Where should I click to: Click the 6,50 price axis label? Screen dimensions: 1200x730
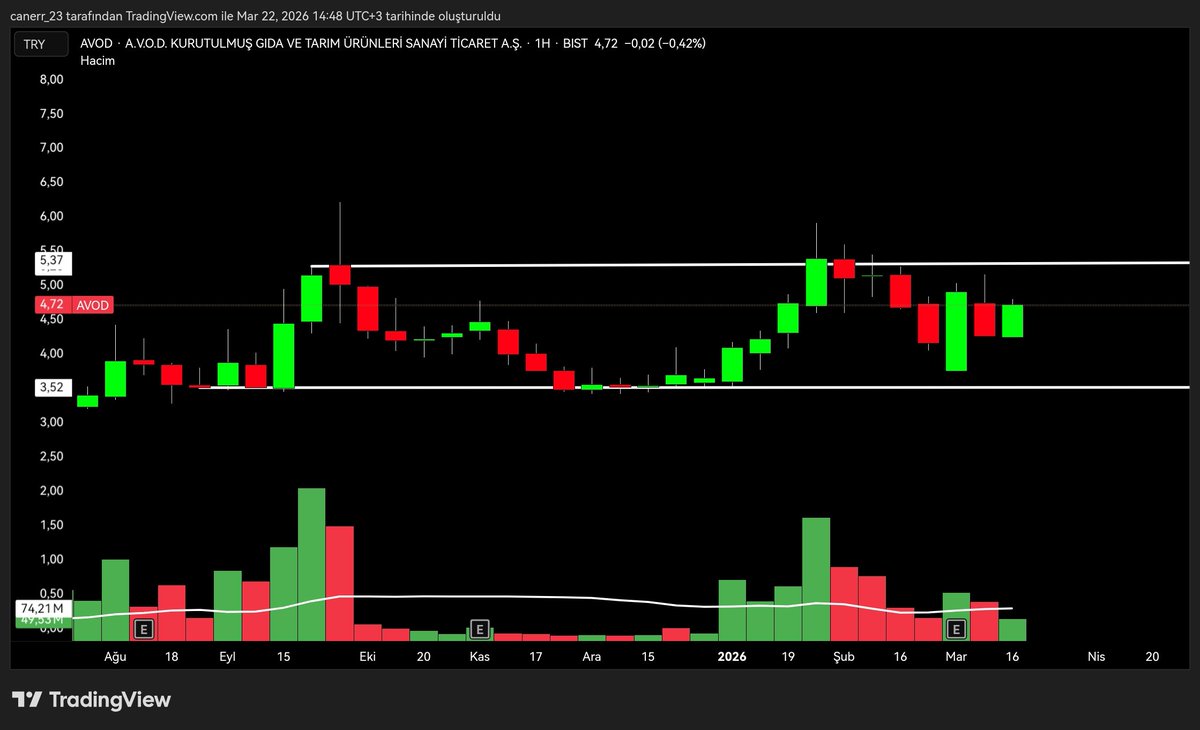coord(50,182)
